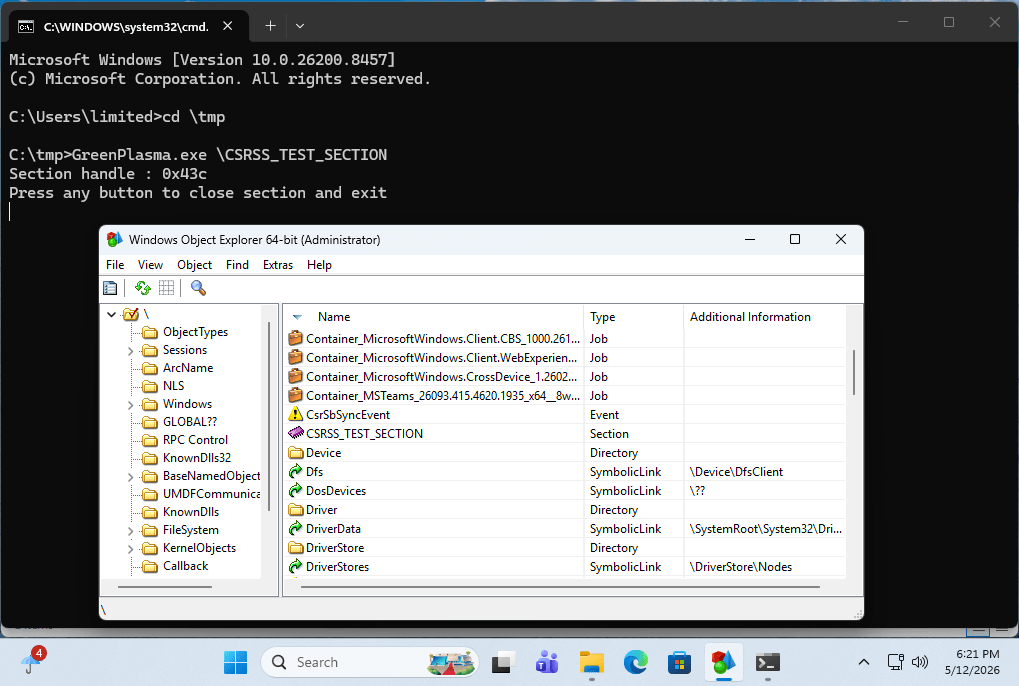This screenshot has height=686, width=1019.
Task: Expand the FileSystem tree node
Action: pos(131,531)
